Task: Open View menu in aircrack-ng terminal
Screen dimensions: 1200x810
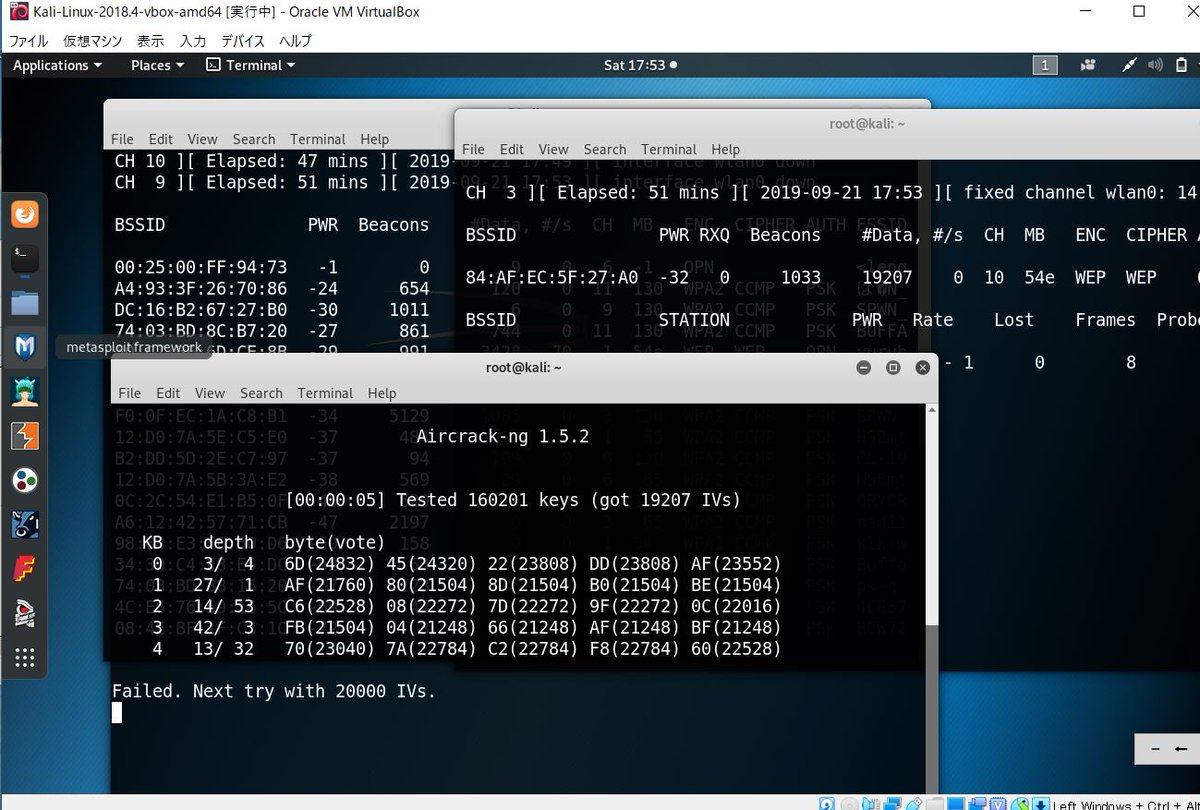Action: (210, 393)
